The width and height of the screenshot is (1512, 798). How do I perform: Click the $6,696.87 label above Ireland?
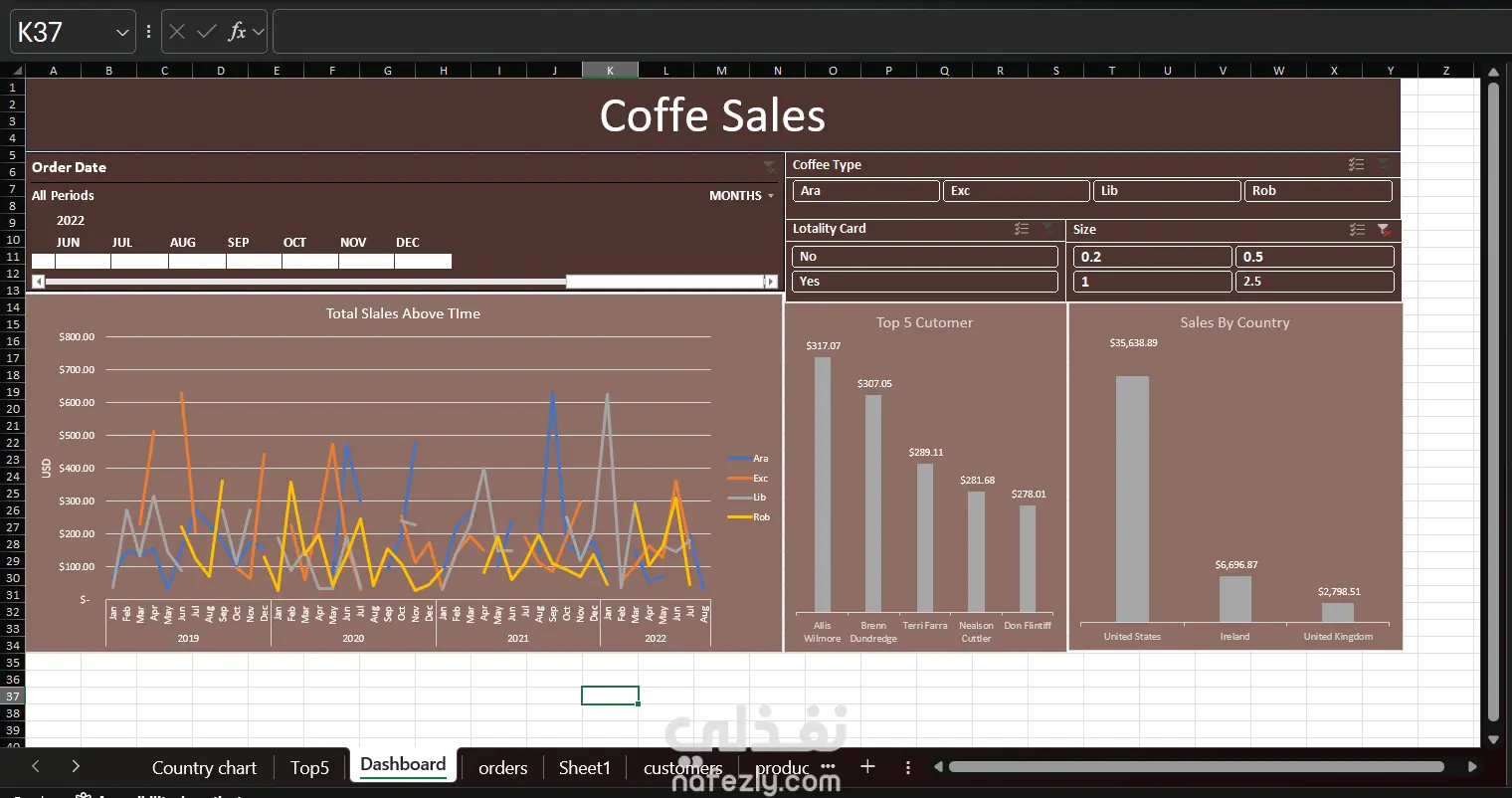pos(1235,565)
